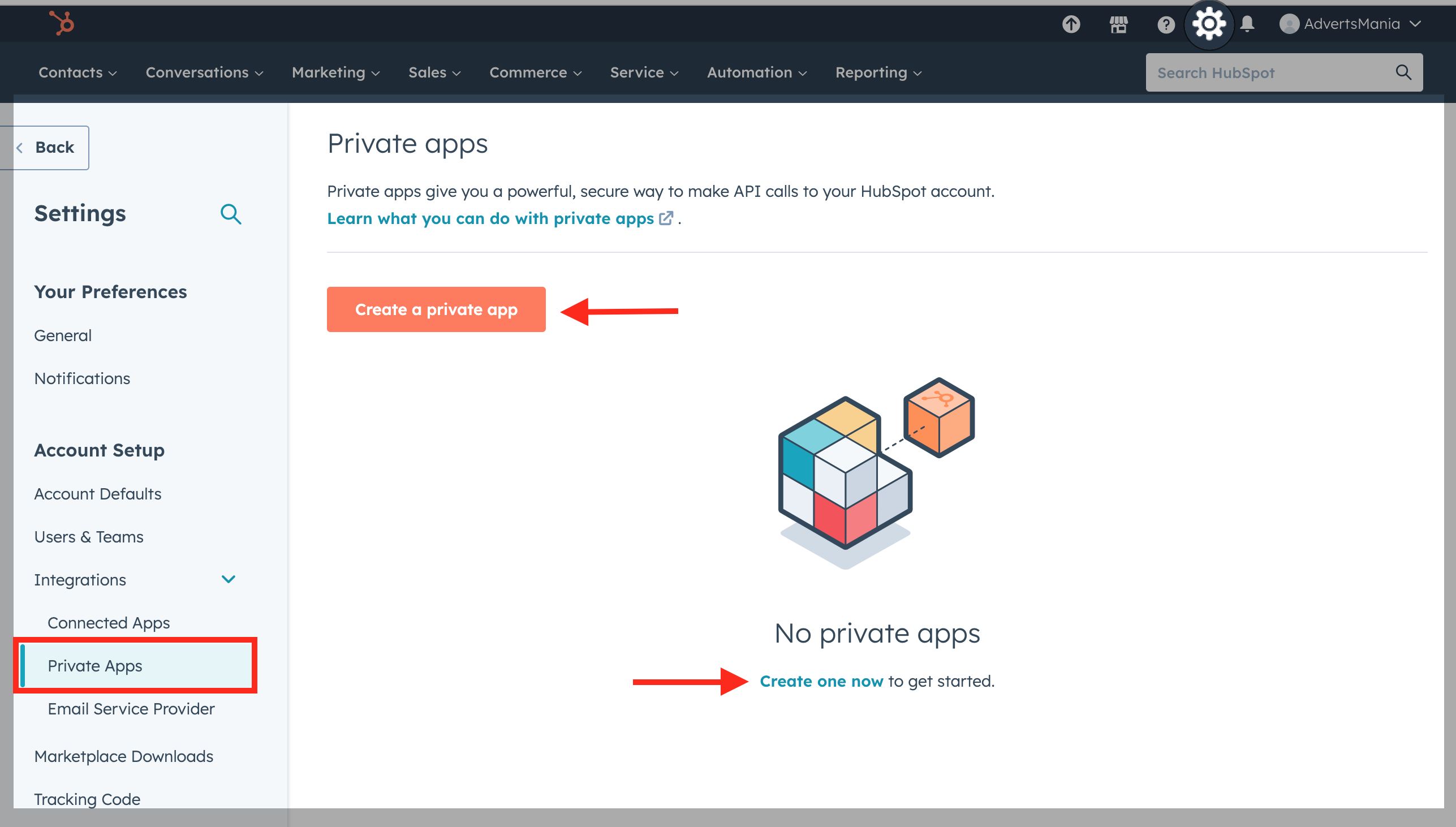Follow the Create one now link

pos(821,681)
